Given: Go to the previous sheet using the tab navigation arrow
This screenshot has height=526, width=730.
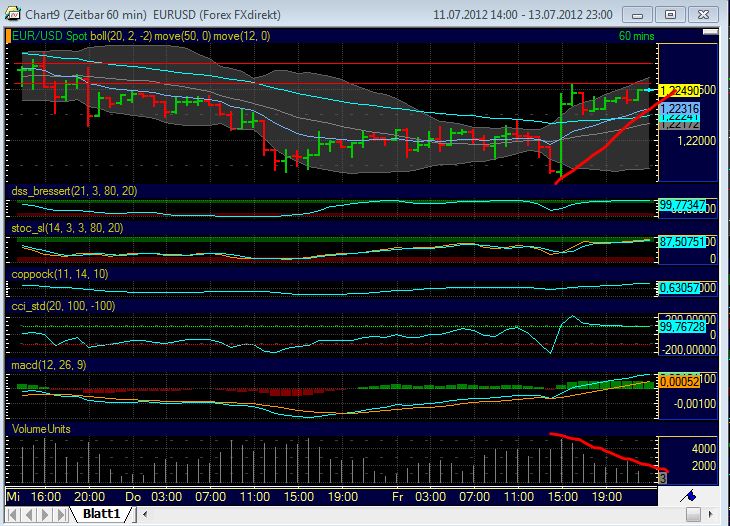Looking at the screenshot, I should coord(29,515).
